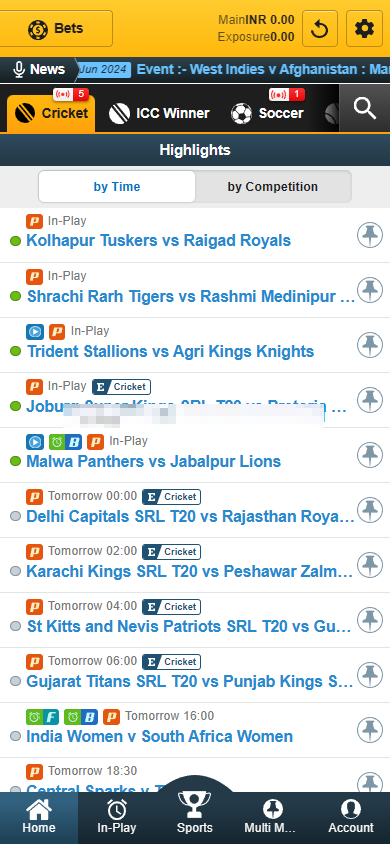390x844 pixels.
Task: Tap the search magnifier icon
Action: coord(365,108)
